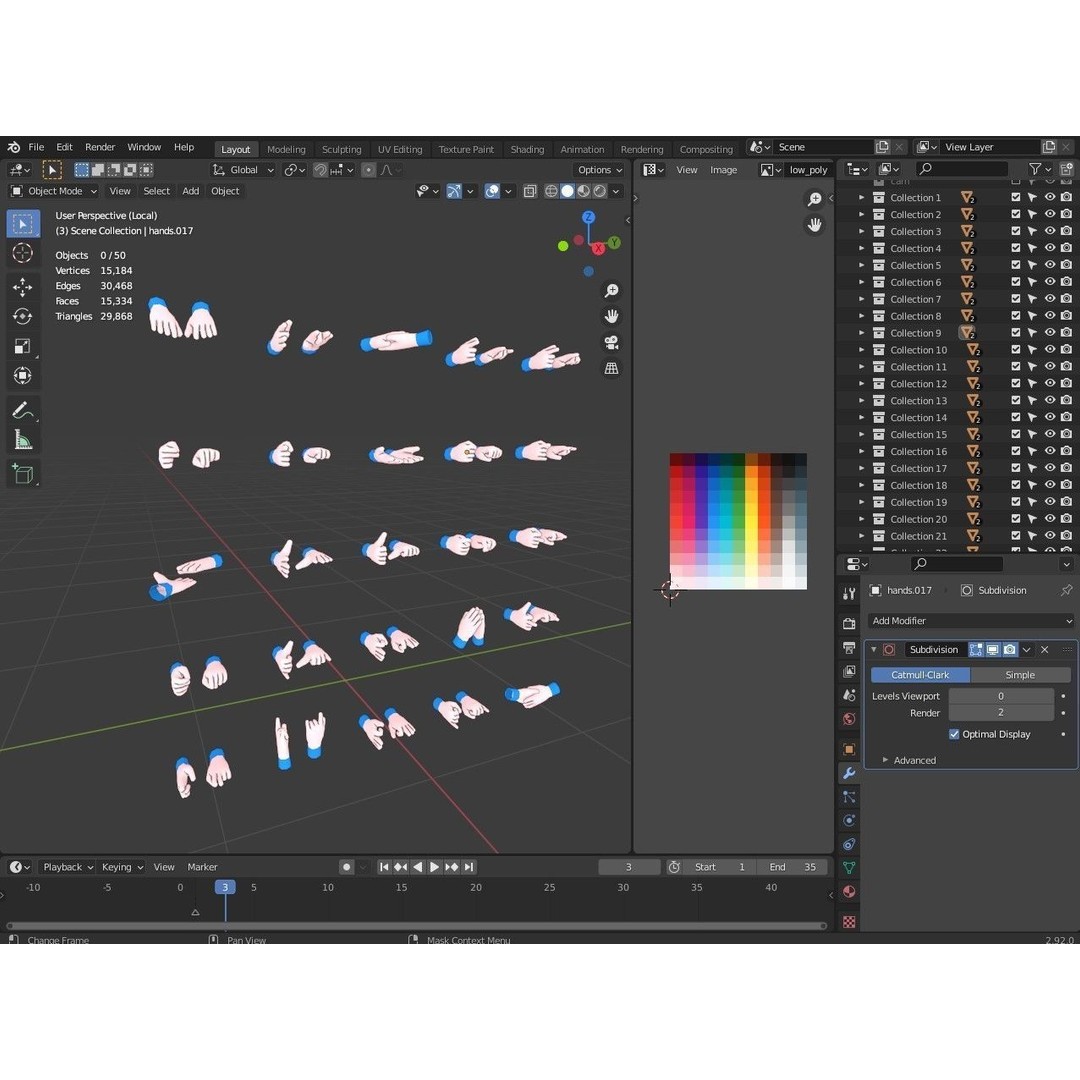Switch to the Sculpting workspace tab
The image size is (1080, 1080).
(x=340, y=149)
